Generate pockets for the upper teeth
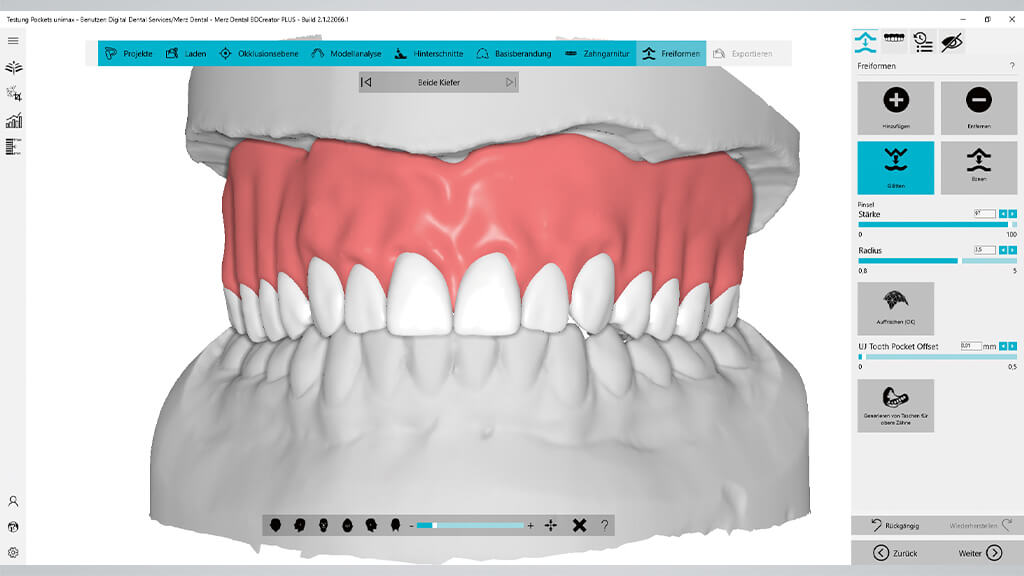The width and height of the screenshot is (1024, 576). pyautogui.click(x=895, y=406)
